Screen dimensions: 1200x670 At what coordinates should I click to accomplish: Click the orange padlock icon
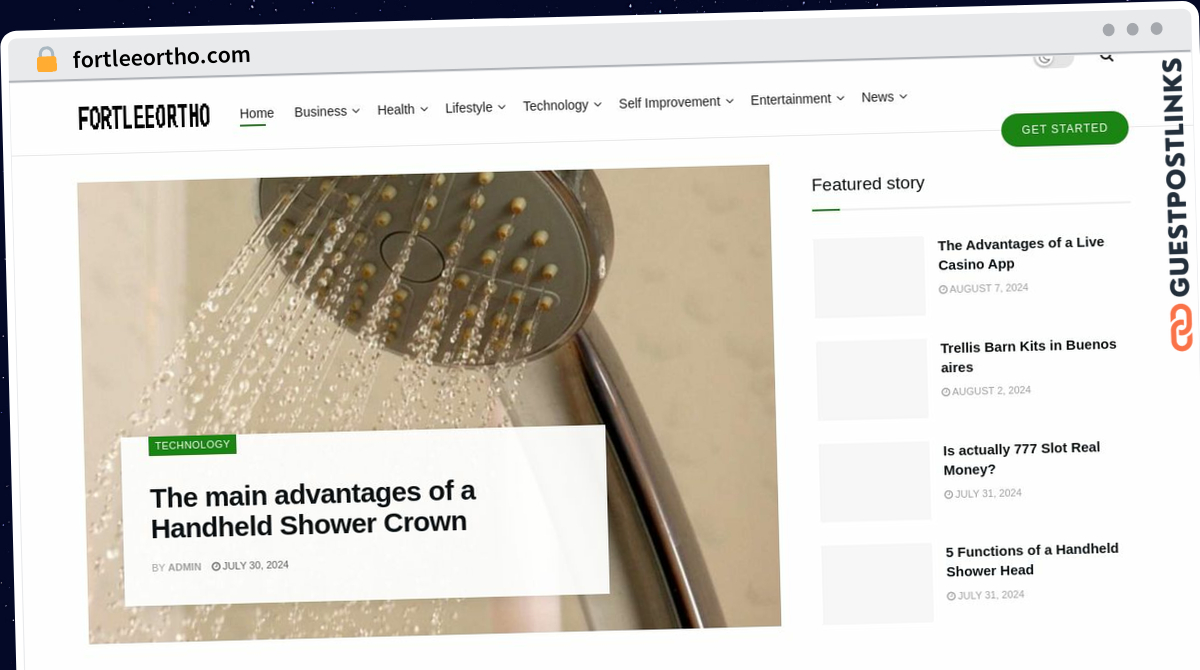(x=46, y=59)
